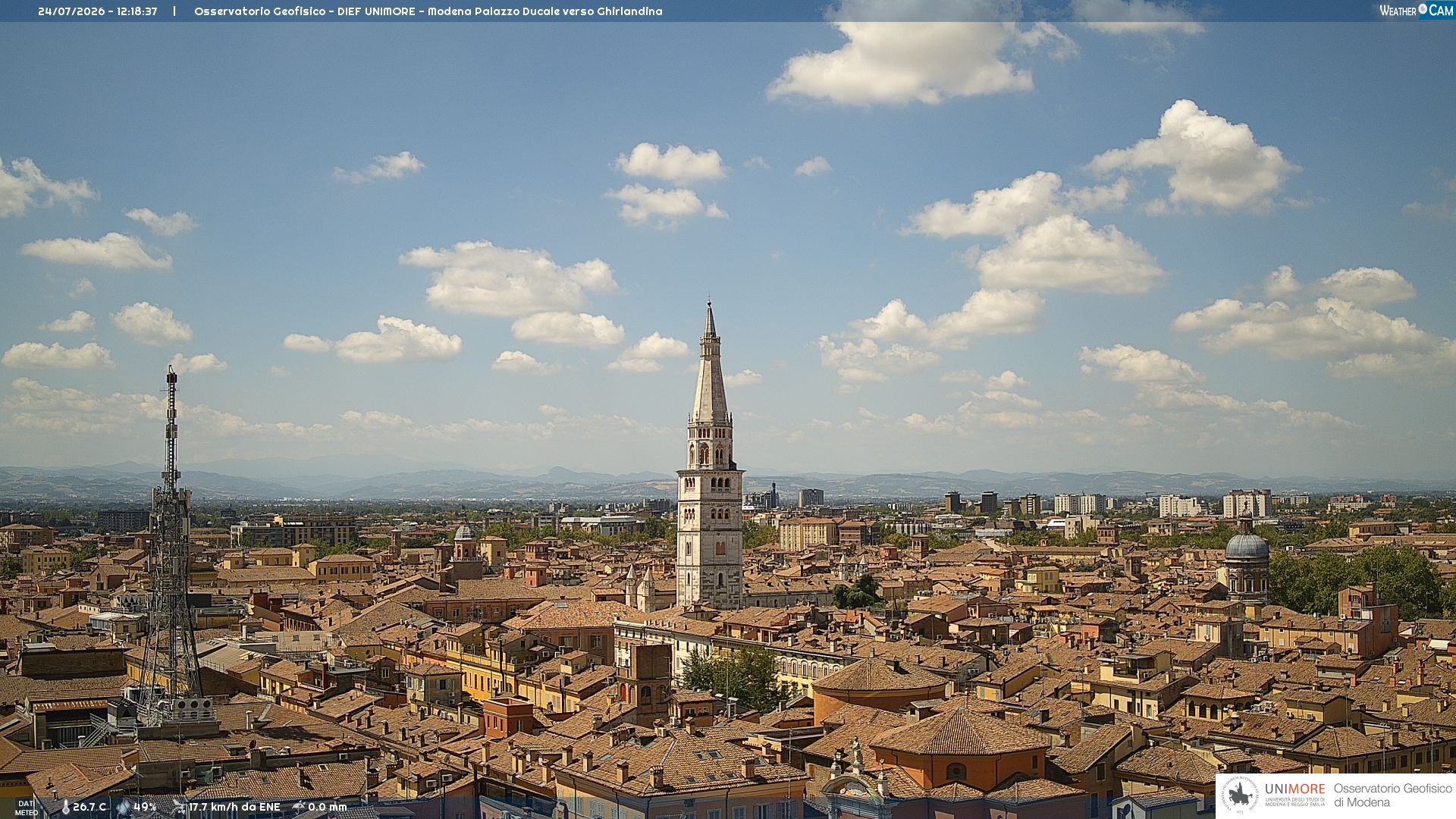Click the UNIMORE university seal emblem
Image resolution: width=1456 pixels, height=819 pixels.
pos(1241,795)
